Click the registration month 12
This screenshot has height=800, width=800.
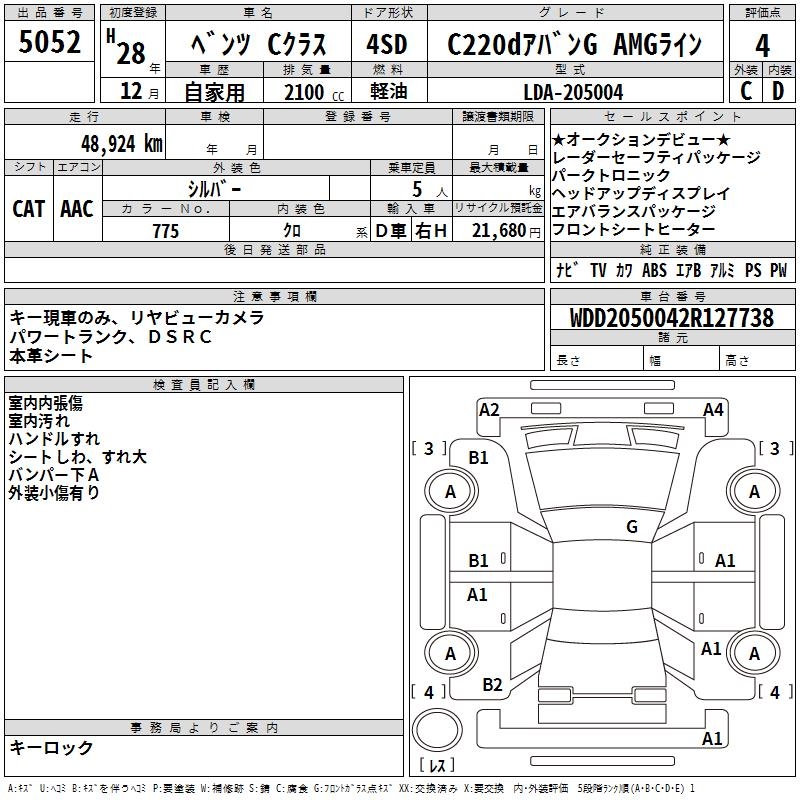click(x=131, y=91)
